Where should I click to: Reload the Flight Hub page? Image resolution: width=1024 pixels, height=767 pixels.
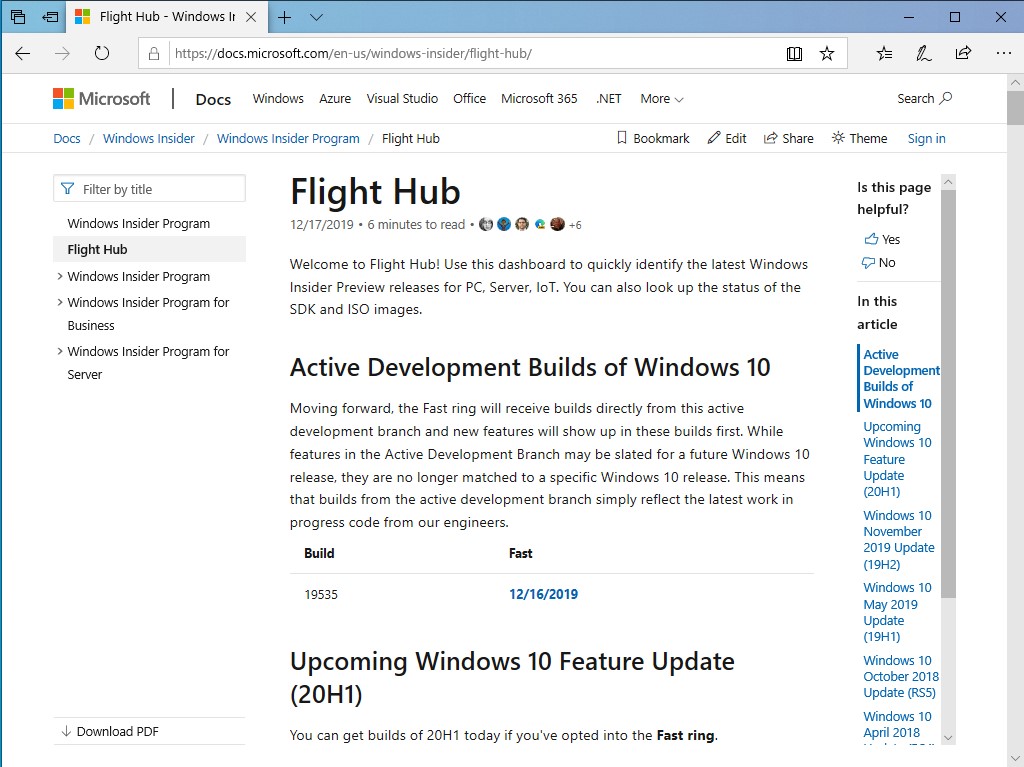(x=102, y=53)
